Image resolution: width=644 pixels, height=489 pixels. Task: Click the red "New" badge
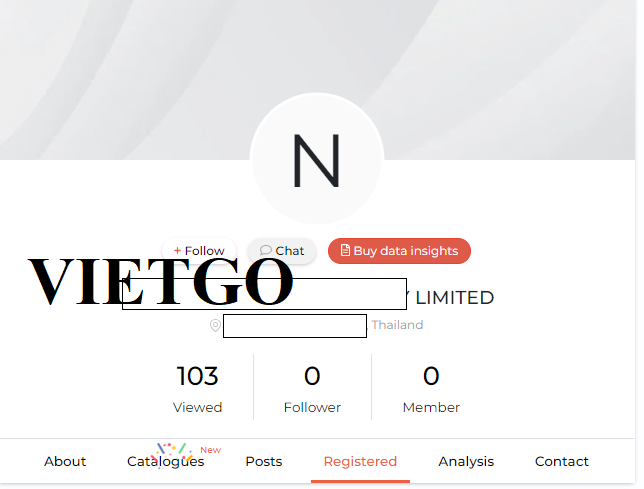[x=210, y=450]
